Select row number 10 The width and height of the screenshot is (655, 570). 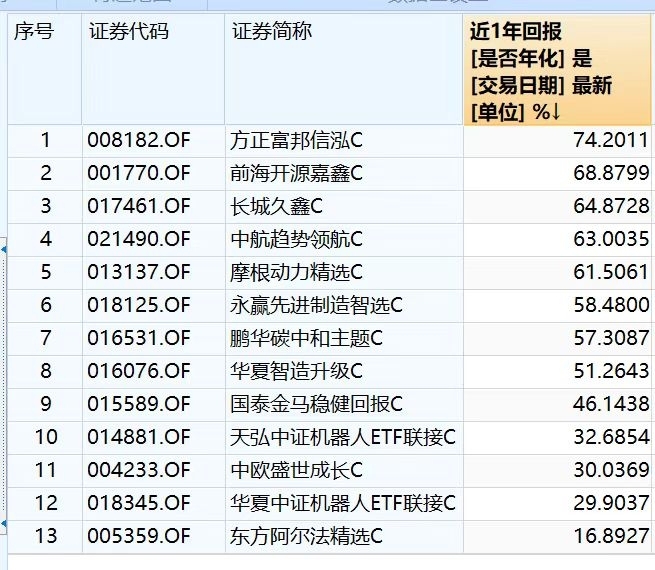46,437
